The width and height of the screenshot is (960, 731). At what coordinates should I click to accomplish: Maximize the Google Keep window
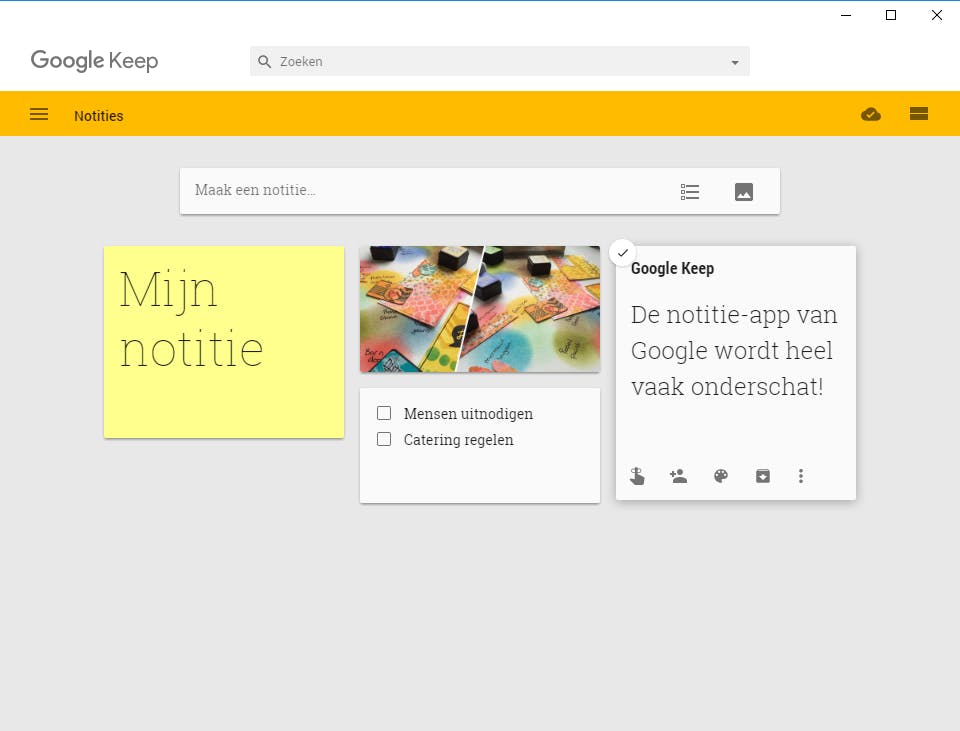click(891, 15)
